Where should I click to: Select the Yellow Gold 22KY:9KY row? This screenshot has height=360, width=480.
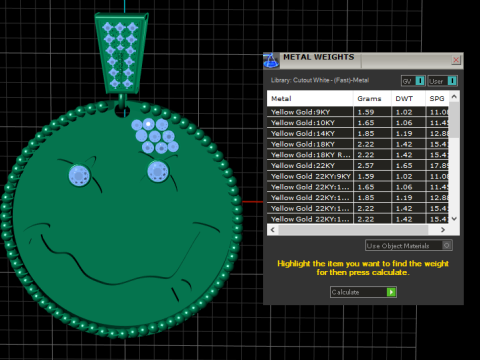pyautogui.click(x=358, y=176)
